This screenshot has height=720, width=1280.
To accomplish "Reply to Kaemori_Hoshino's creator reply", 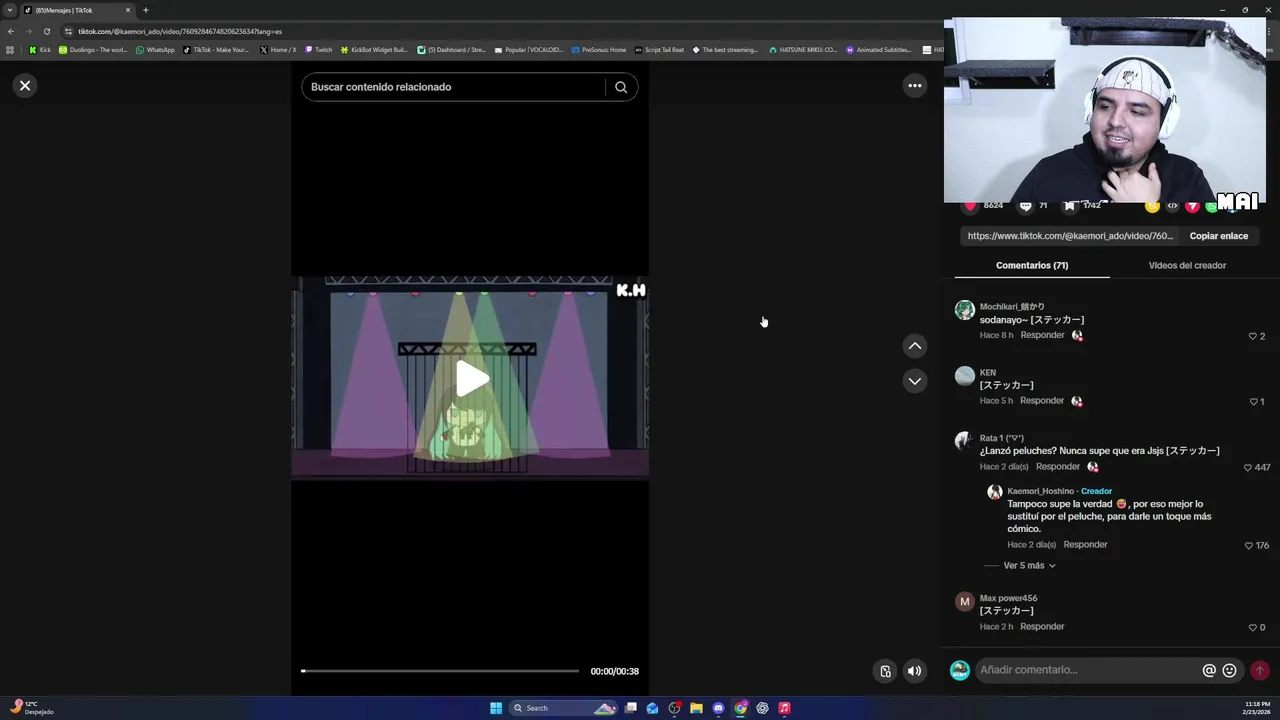I will [1085, 544].
